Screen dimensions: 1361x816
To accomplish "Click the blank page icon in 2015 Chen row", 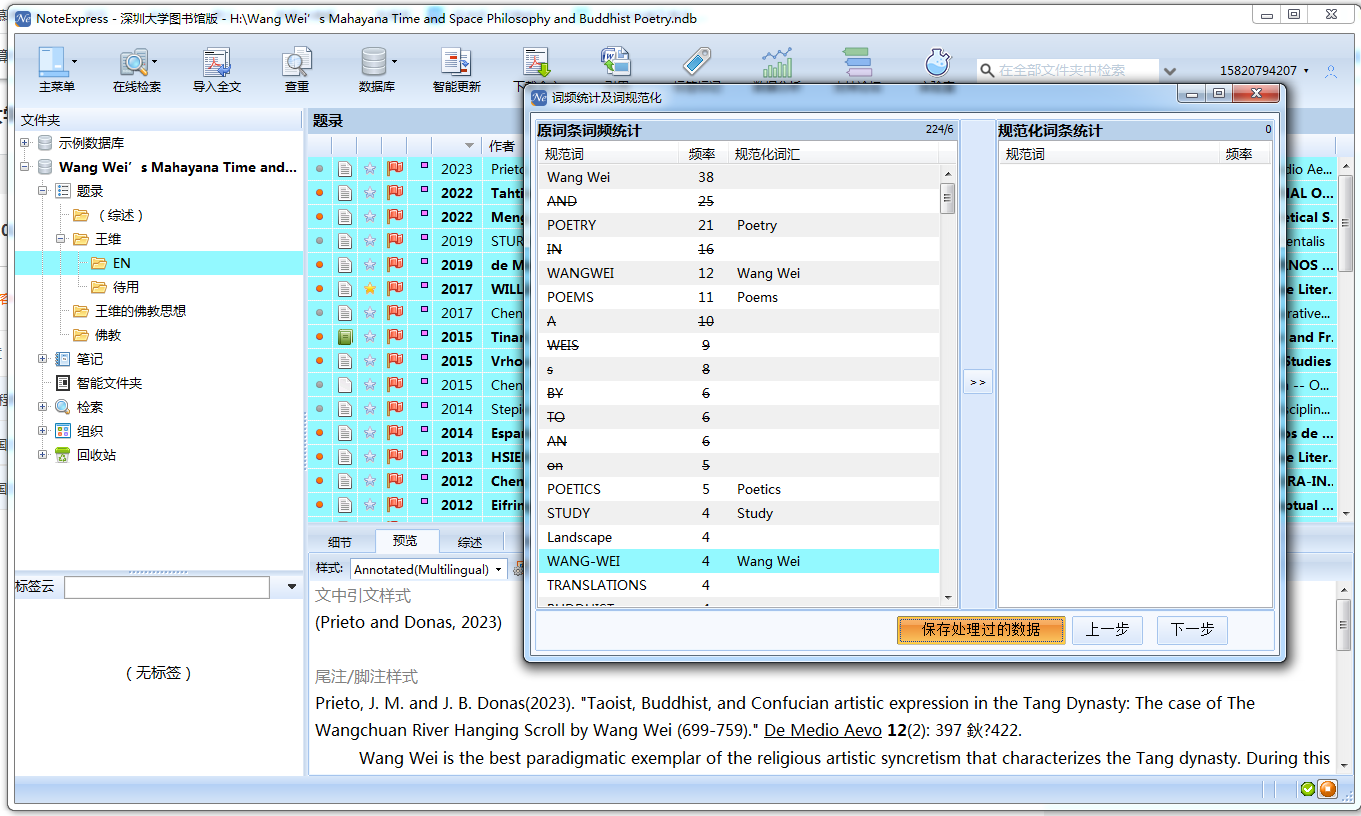I will pyautogui.click(x=345, y=385).
